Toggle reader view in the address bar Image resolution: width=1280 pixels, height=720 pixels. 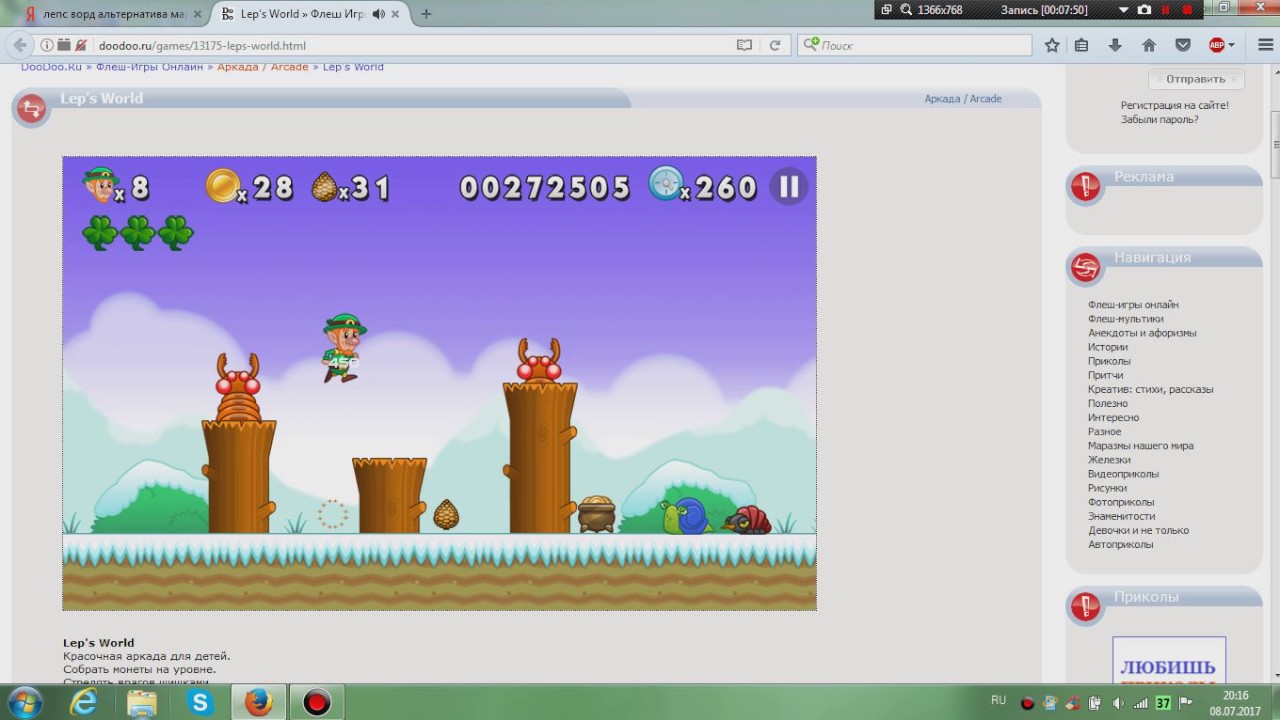point(744,45)
